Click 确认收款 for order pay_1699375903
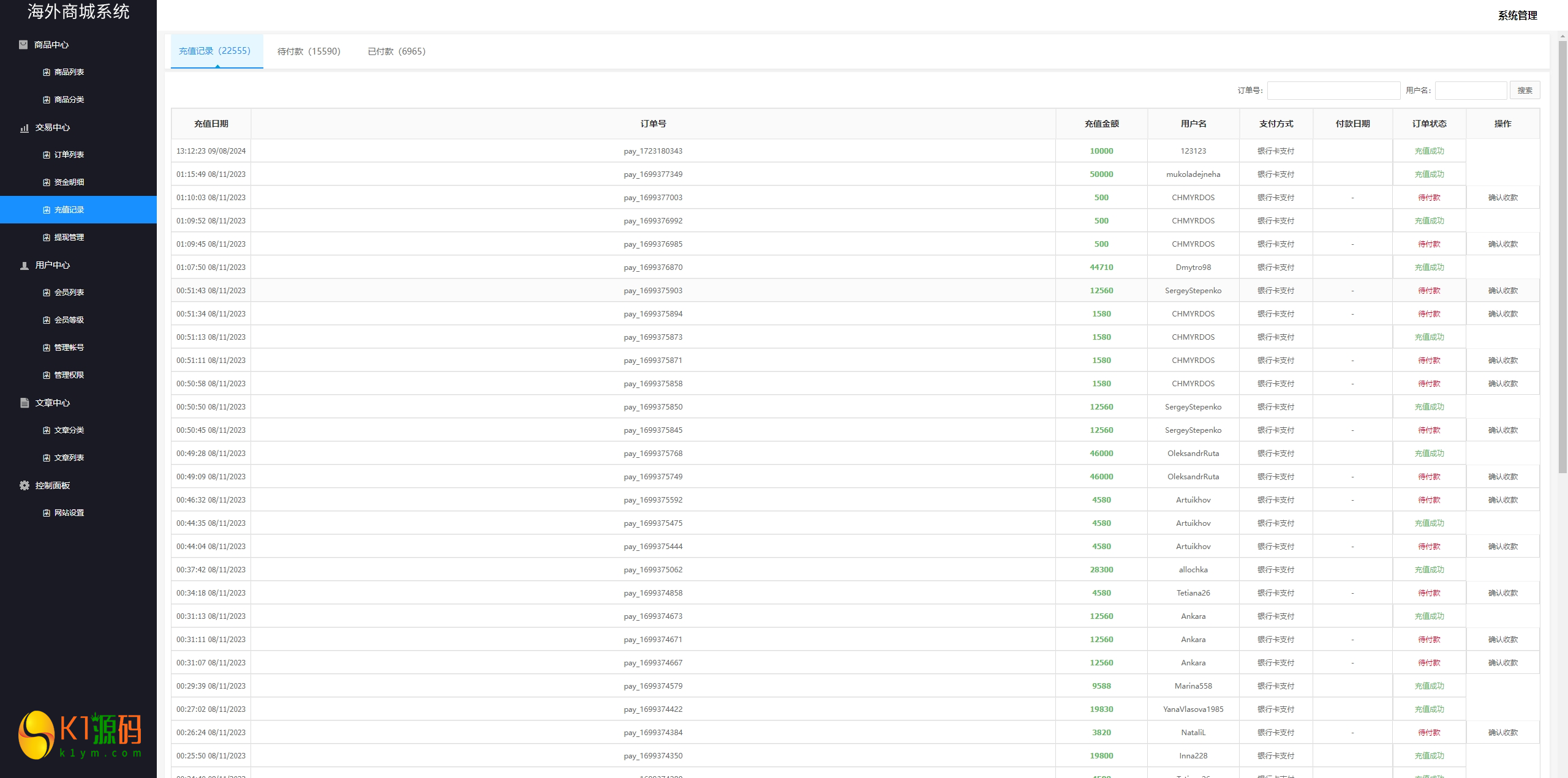The width and height of the screenshot is (1568, 778). (x=1502, y=291)
